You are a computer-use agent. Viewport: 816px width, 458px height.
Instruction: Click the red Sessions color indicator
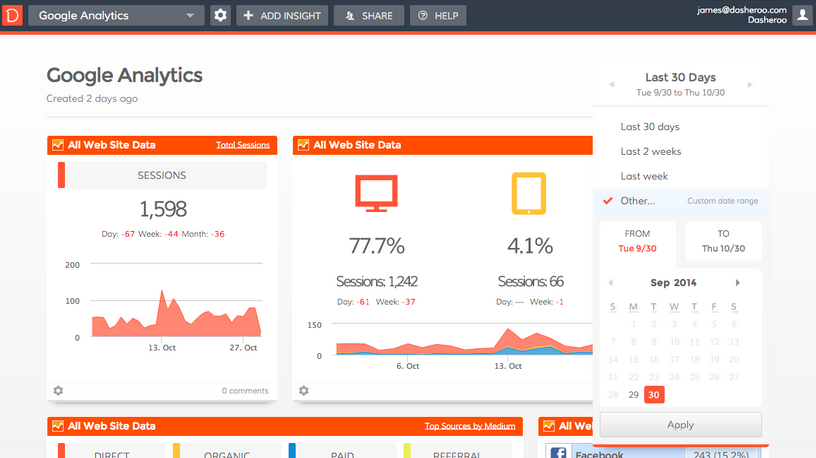coord(61,175)
